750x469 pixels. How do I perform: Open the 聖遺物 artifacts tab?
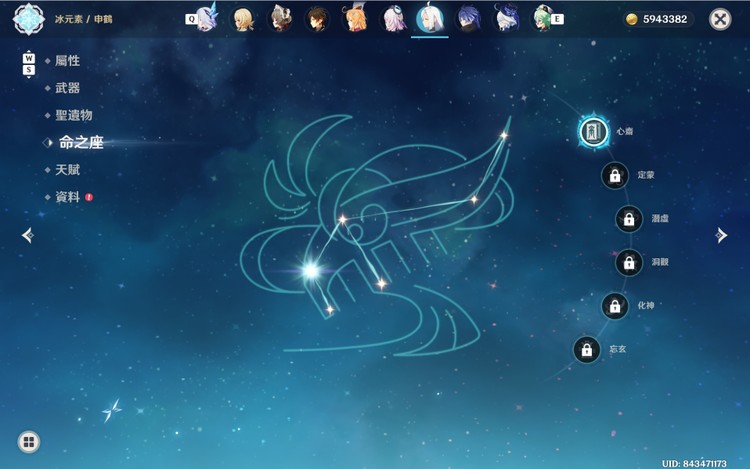point(73,115)
